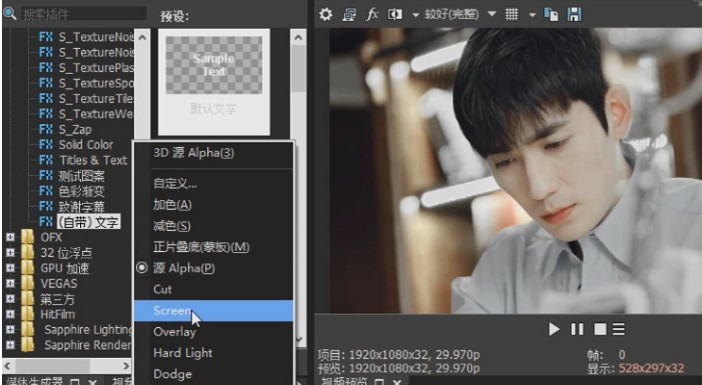Stop the video preview playback
The image size is (702, 385).
600,329
